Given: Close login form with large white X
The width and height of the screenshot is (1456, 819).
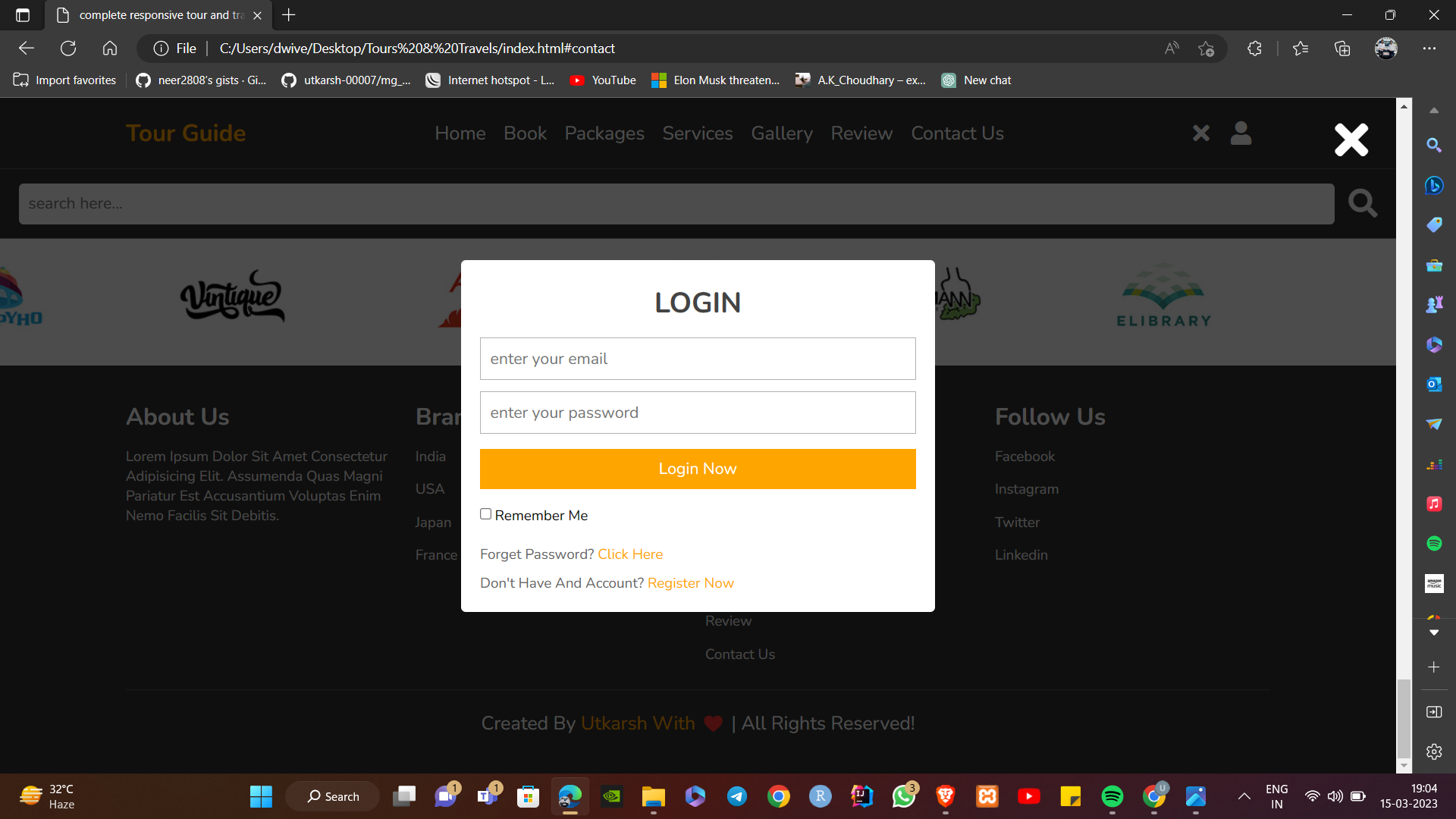Looking at the screenshot, I should pos(1351,140).
